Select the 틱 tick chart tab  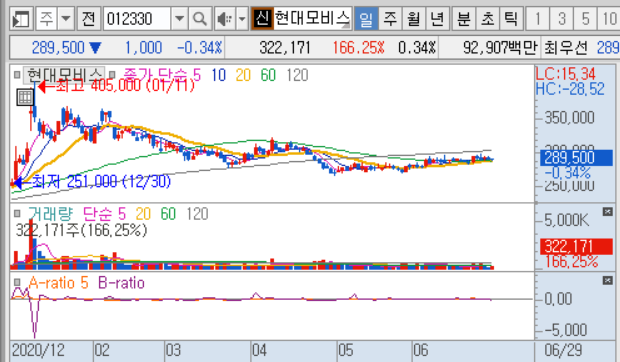pyautogui.click(x=511, y=18)
